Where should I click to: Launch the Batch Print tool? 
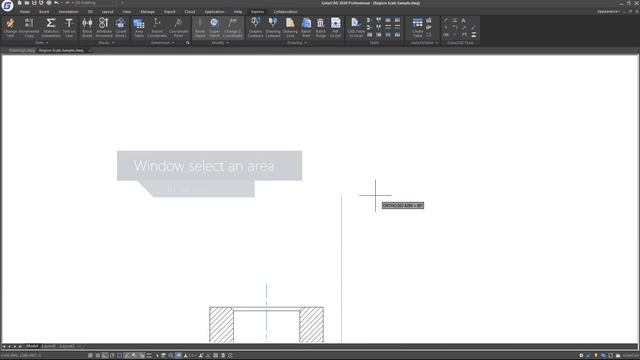click(x=306, y=28)
